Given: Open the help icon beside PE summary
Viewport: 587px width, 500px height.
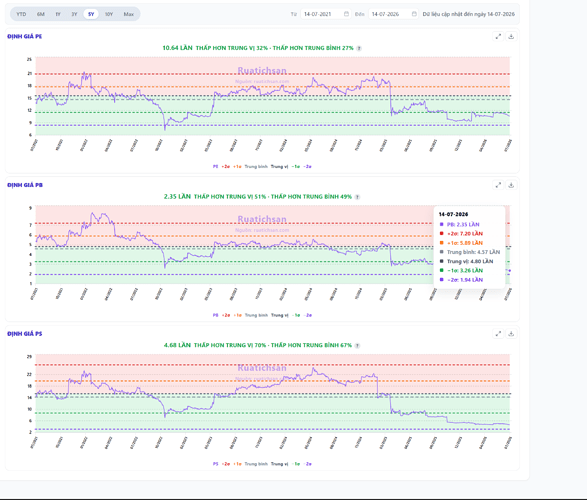Looking at the screenshot, I should pyautogui.click(x=359, y=48).
